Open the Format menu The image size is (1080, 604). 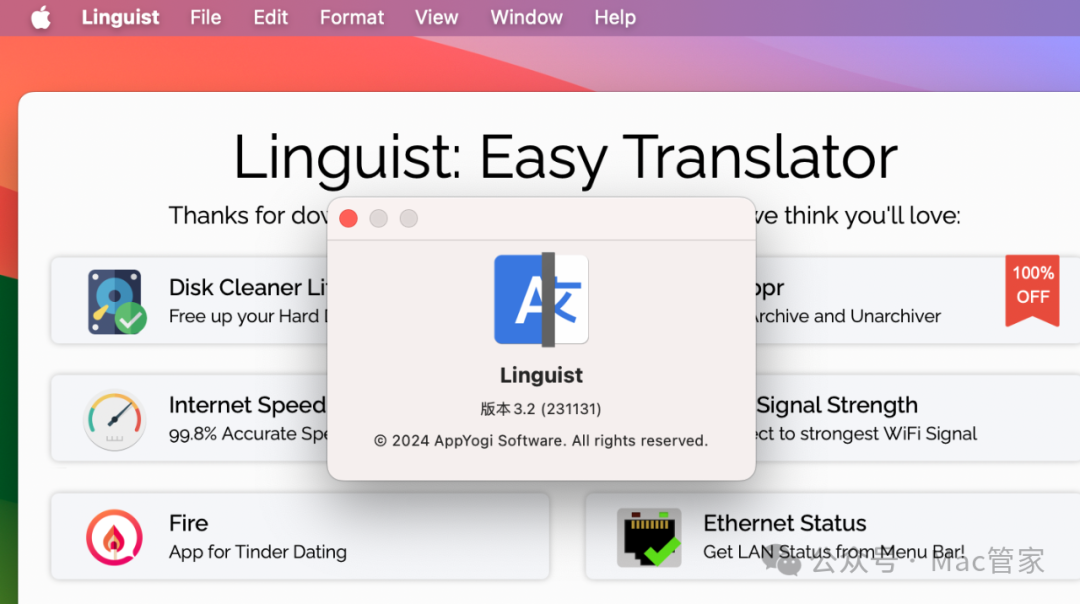(351, 17)
